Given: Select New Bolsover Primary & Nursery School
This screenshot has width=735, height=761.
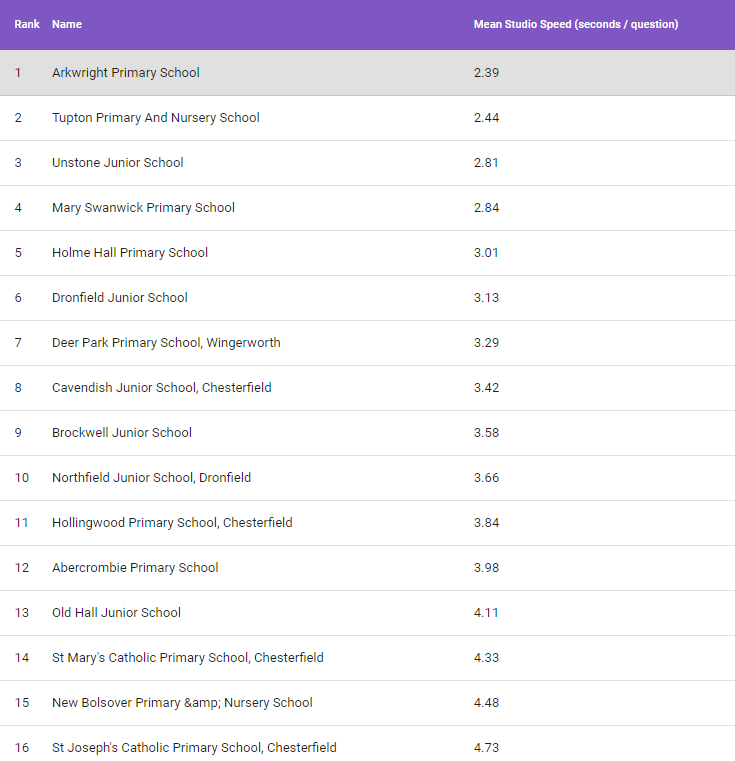Looking at the screenshot, I should (183, 703).
